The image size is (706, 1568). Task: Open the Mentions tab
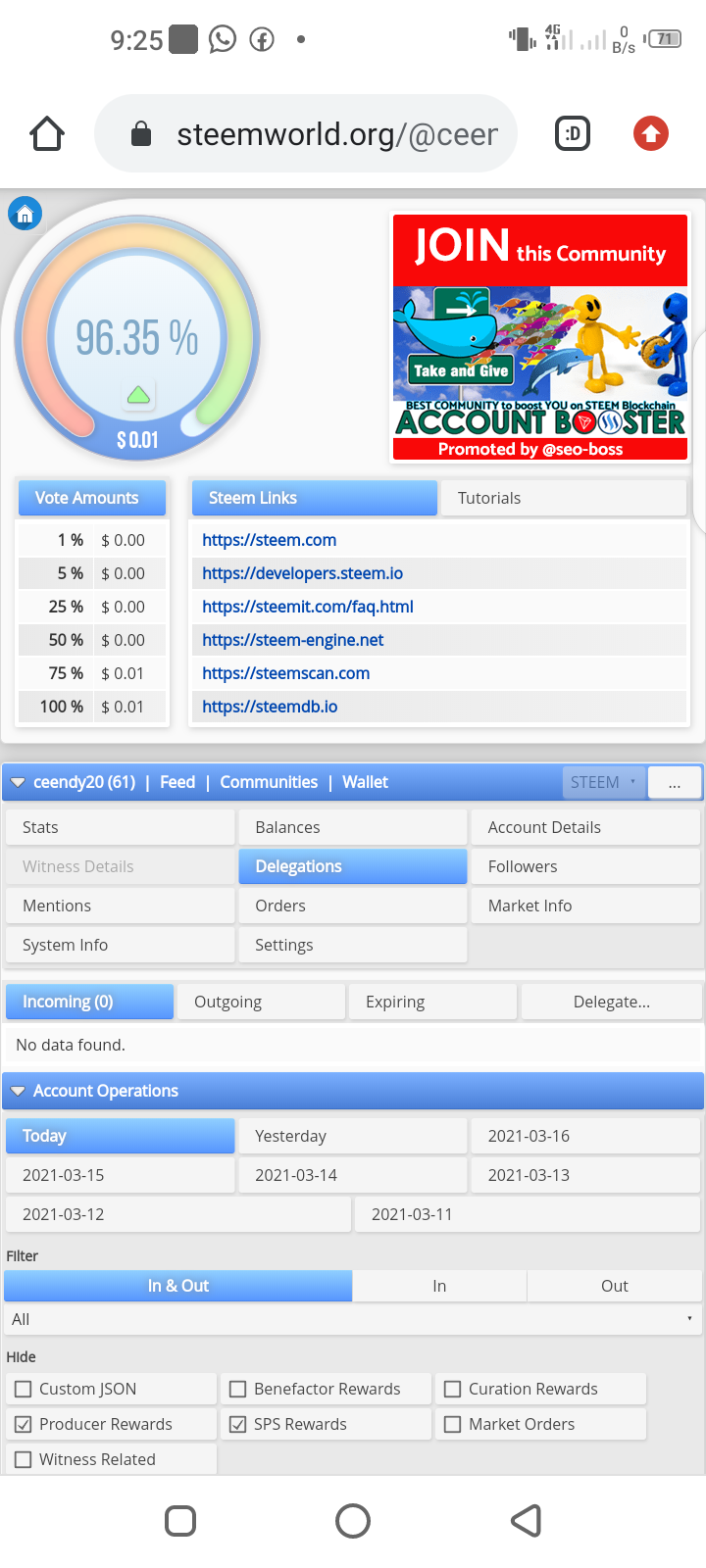pyautogui.click(x=121, y=906)
